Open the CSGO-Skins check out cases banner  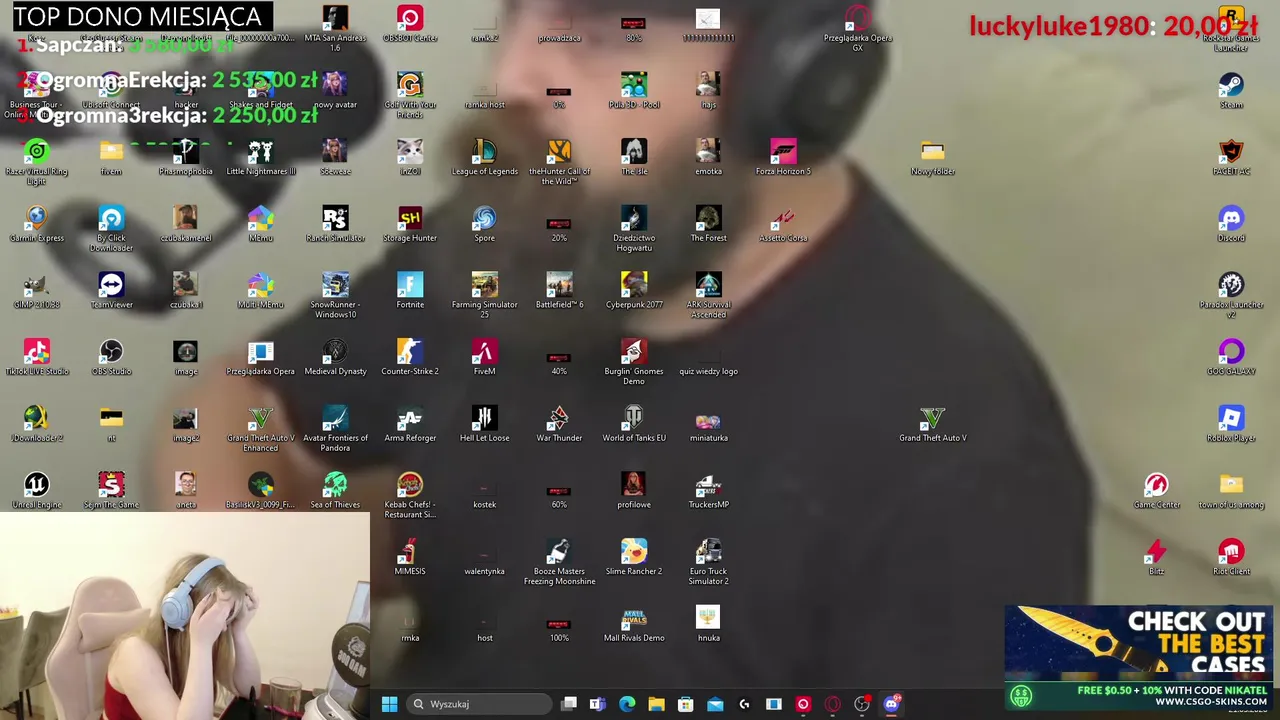(x=1139, y=657)
